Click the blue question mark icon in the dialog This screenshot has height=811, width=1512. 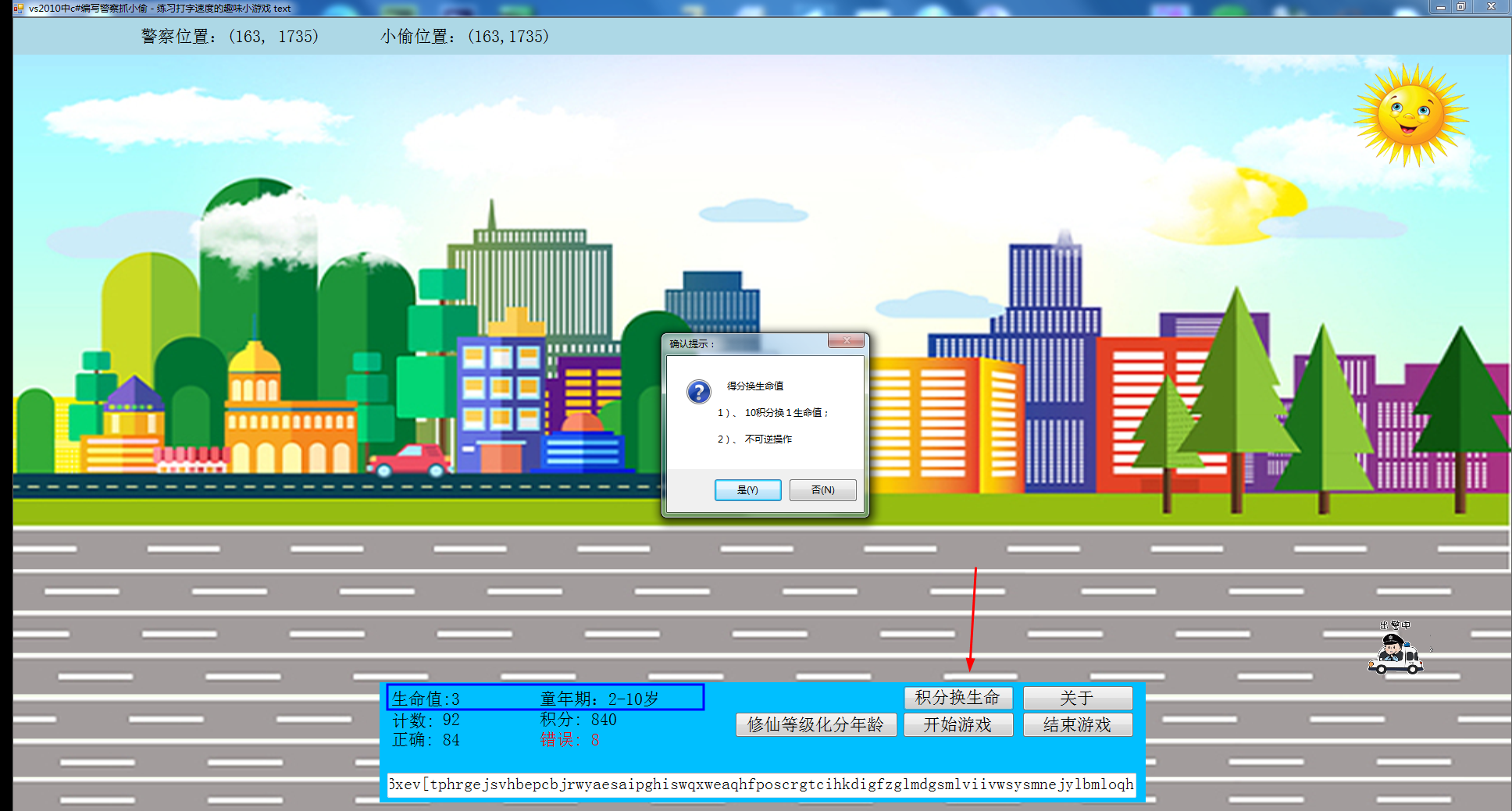698,391
